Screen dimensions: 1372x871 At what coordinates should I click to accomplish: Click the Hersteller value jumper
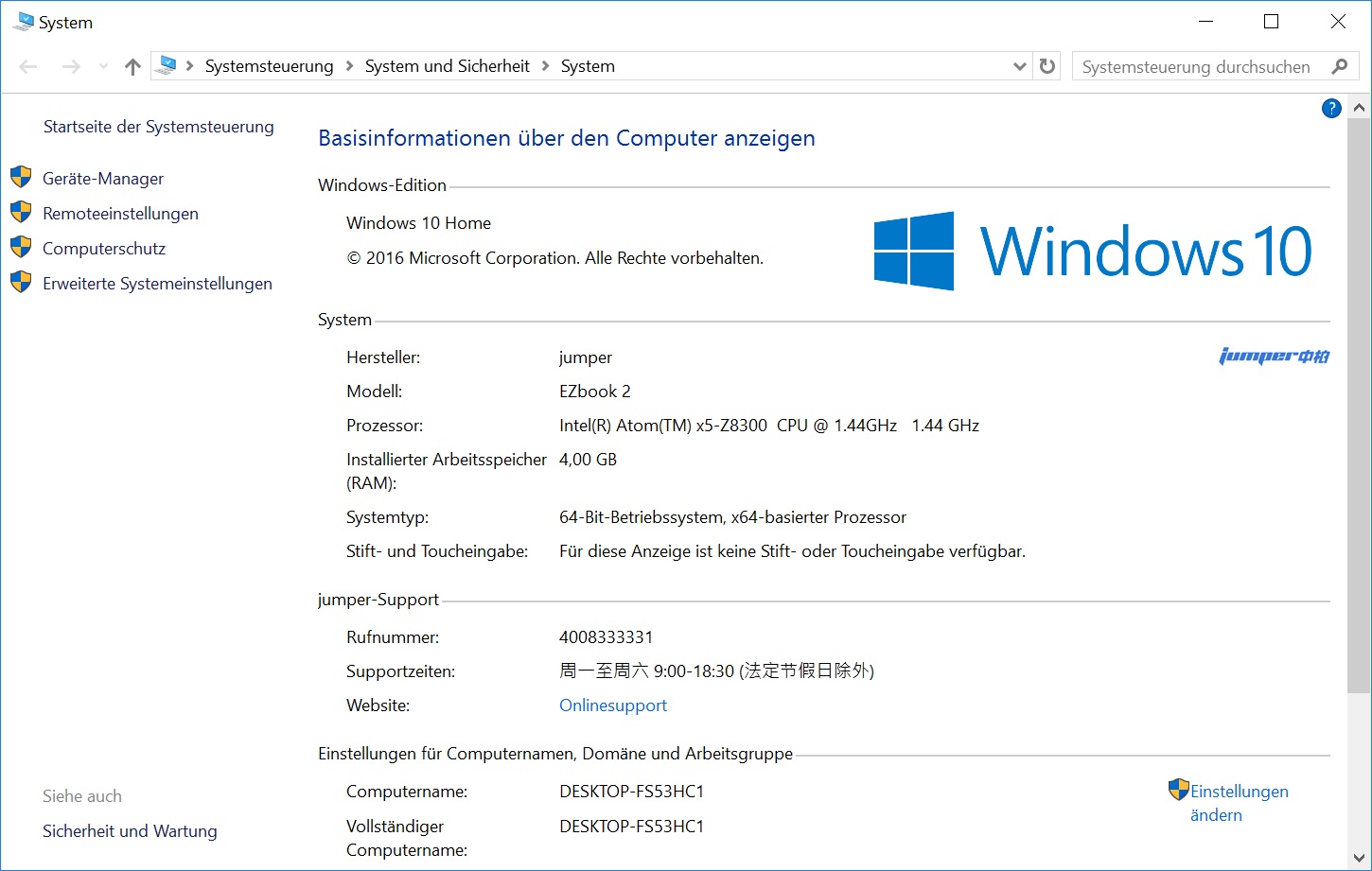click(x=585, y=357)
